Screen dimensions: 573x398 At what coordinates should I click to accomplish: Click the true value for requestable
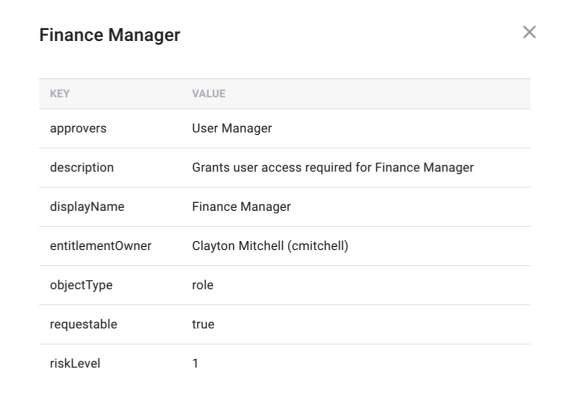point(203,324)
